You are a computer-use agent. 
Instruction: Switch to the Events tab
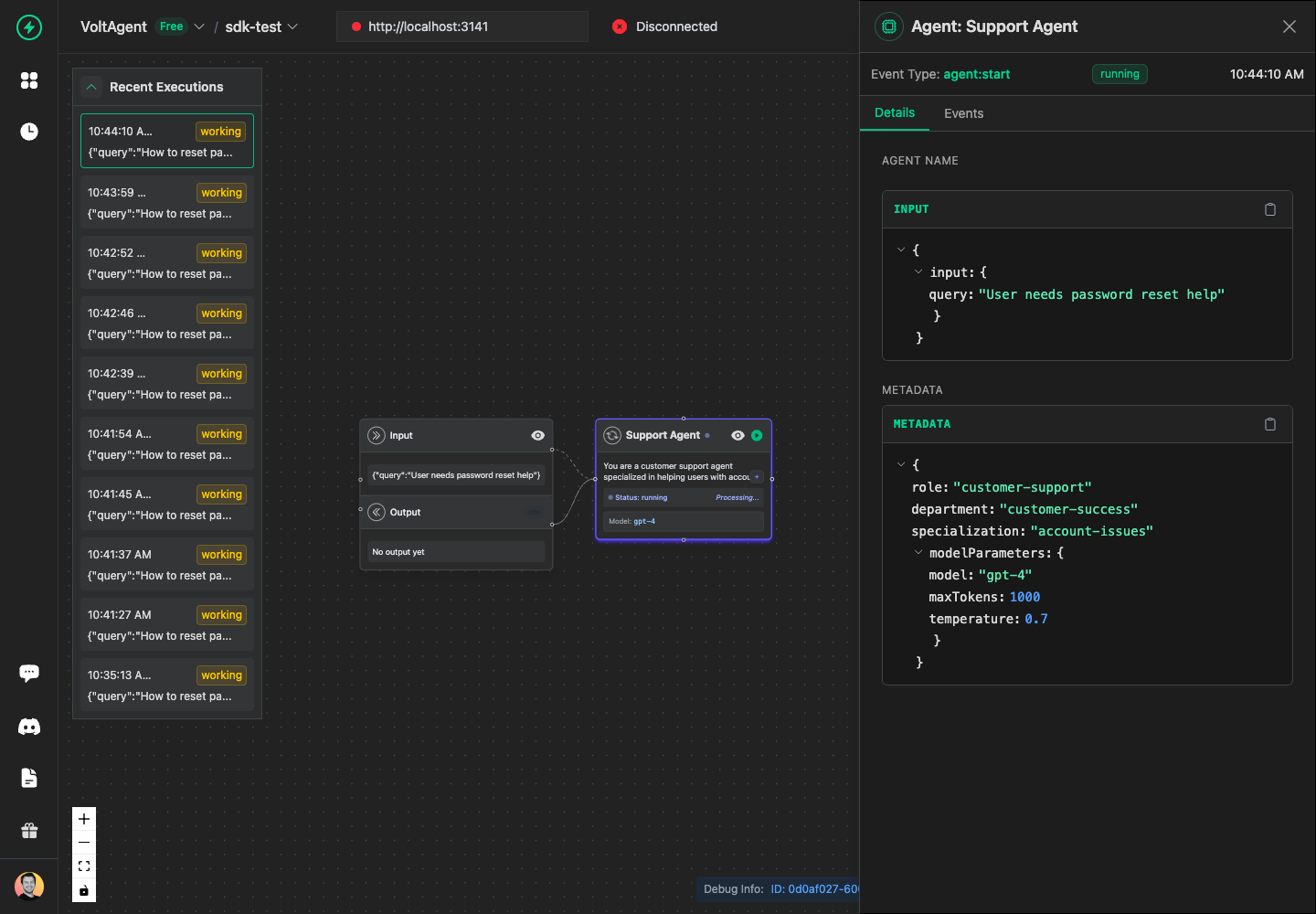963,113
